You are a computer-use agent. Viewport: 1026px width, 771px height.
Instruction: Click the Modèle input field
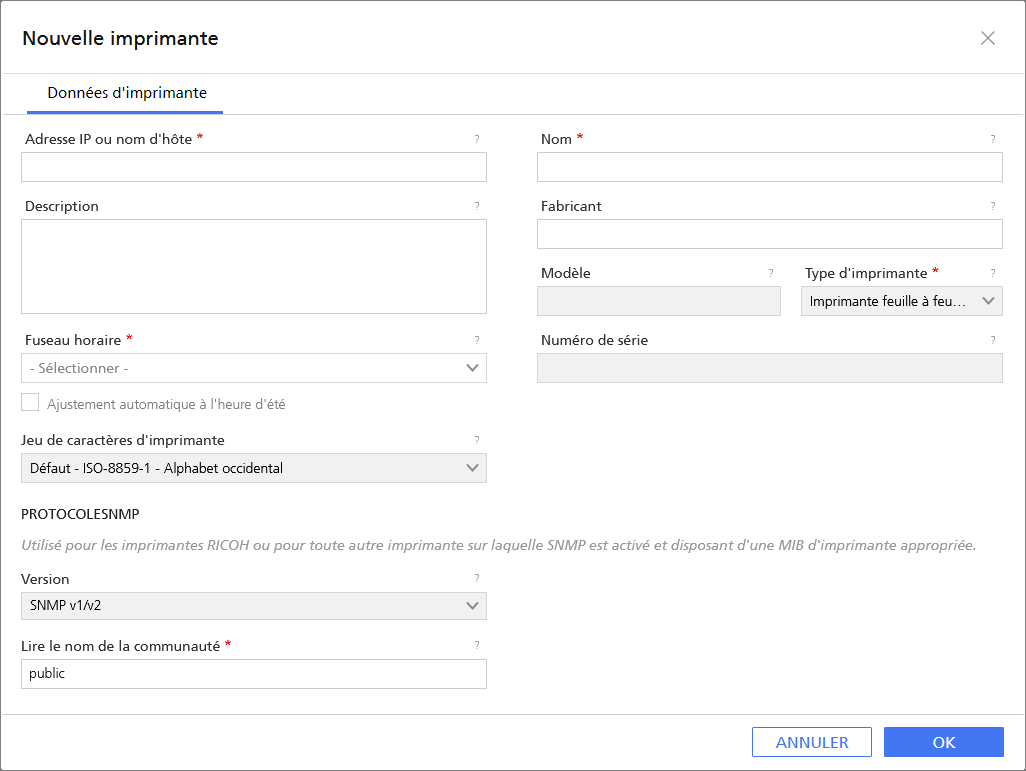pyautogui.click(x=659, y=301)
